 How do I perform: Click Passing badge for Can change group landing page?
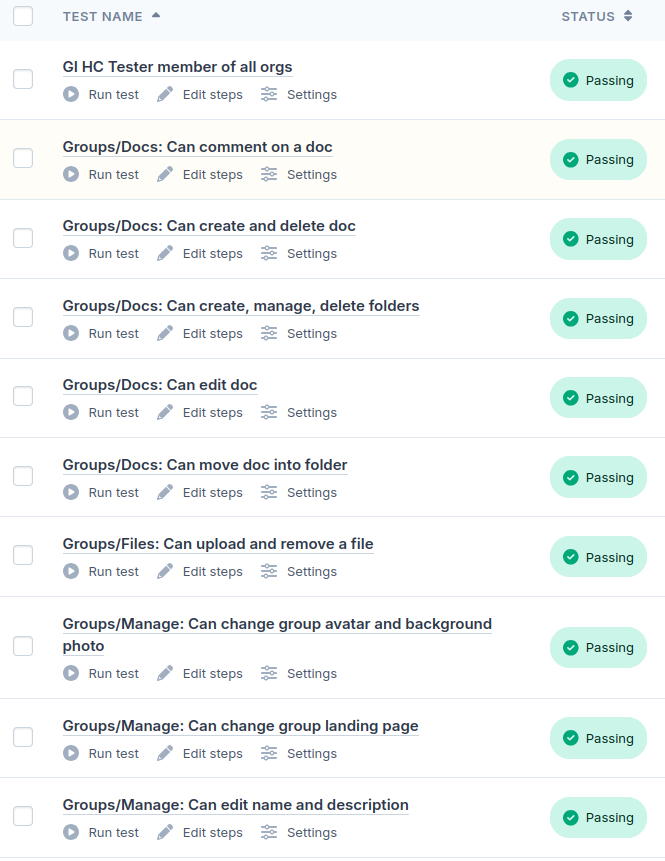(598, 738)
